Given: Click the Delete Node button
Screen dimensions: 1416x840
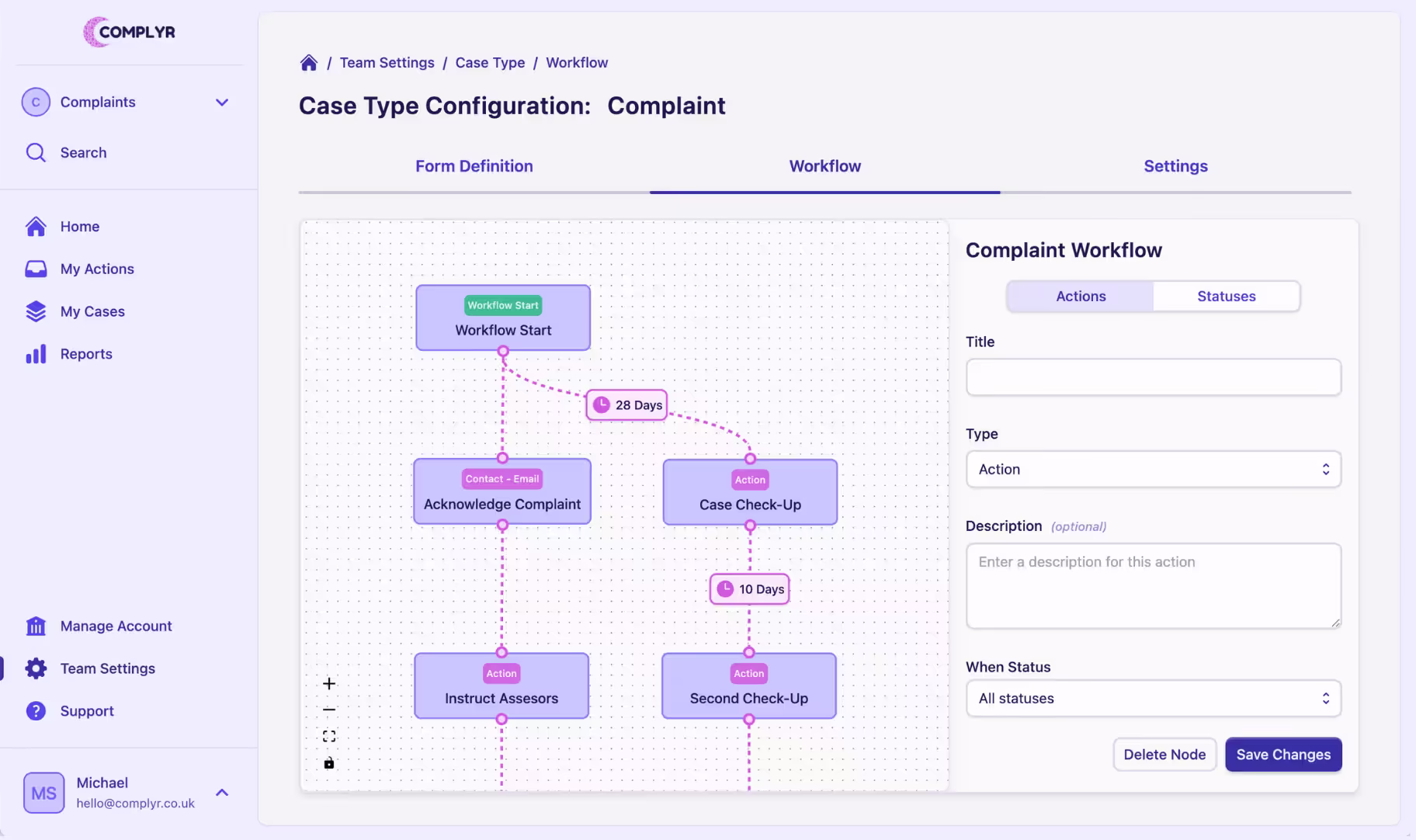Looking at the screenshot, I should 1164,755.
